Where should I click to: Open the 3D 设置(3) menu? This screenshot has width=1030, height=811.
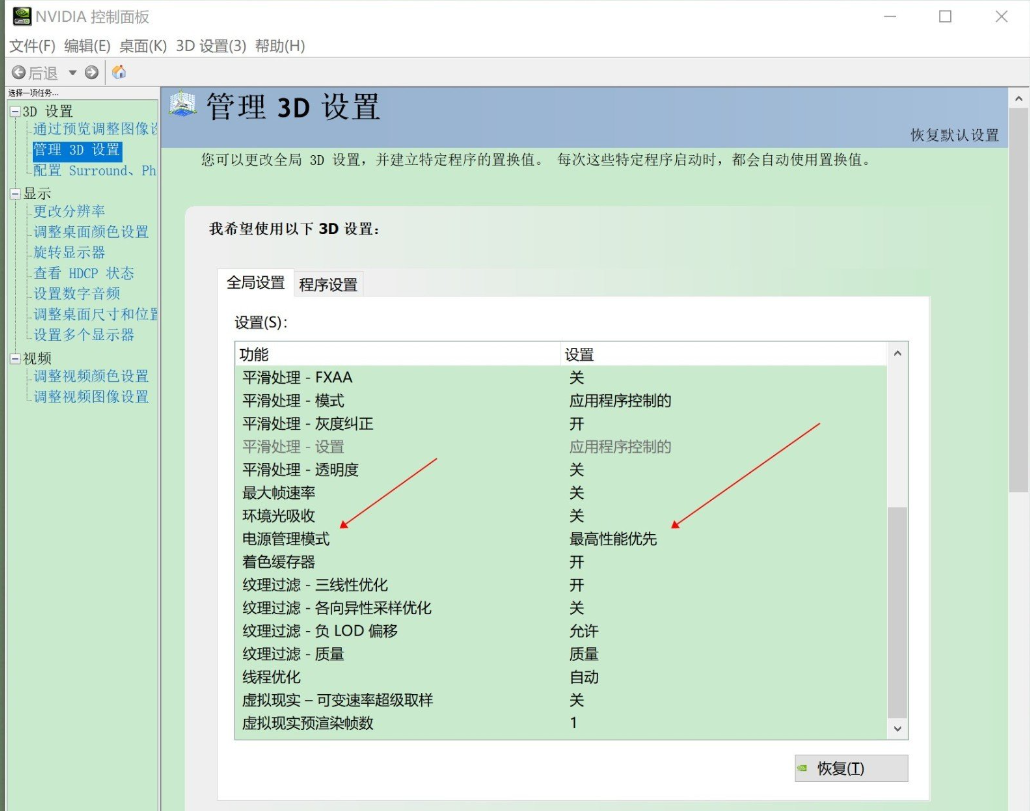point(211,46)
